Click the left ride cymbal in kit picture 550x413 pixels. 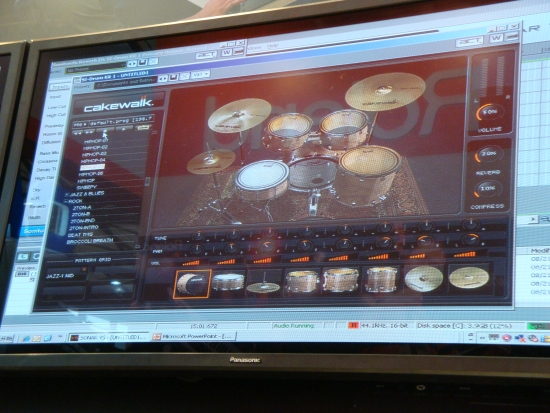coord(240,115)
